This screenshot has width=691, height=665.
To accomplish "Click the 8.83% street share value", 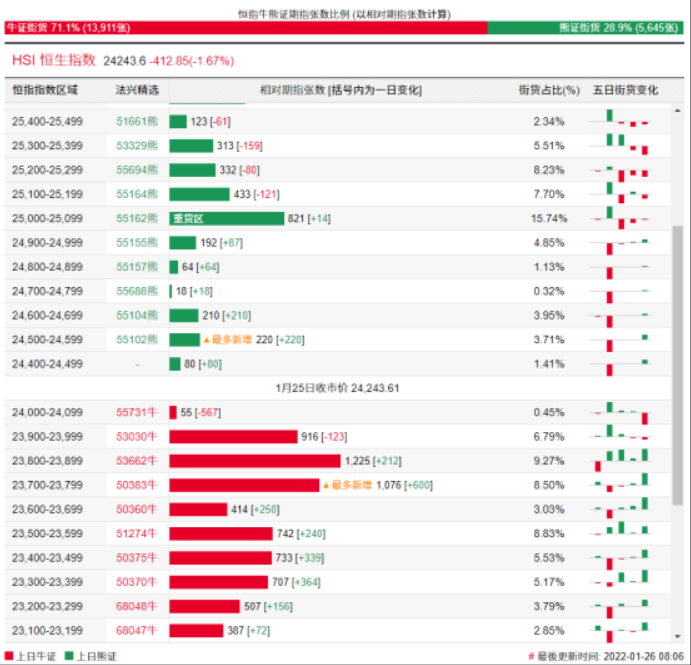I will click(549, 534).
